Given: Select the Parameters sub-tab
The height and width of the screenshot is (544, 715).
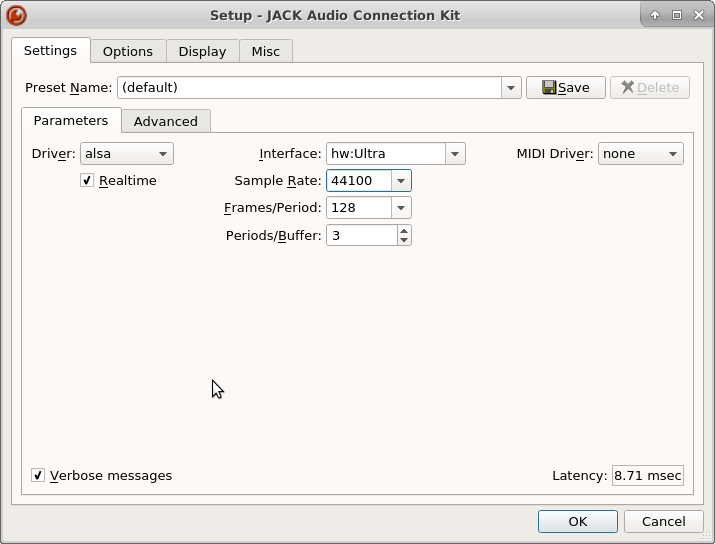Looking at the screenshot, I should (71, 120).
